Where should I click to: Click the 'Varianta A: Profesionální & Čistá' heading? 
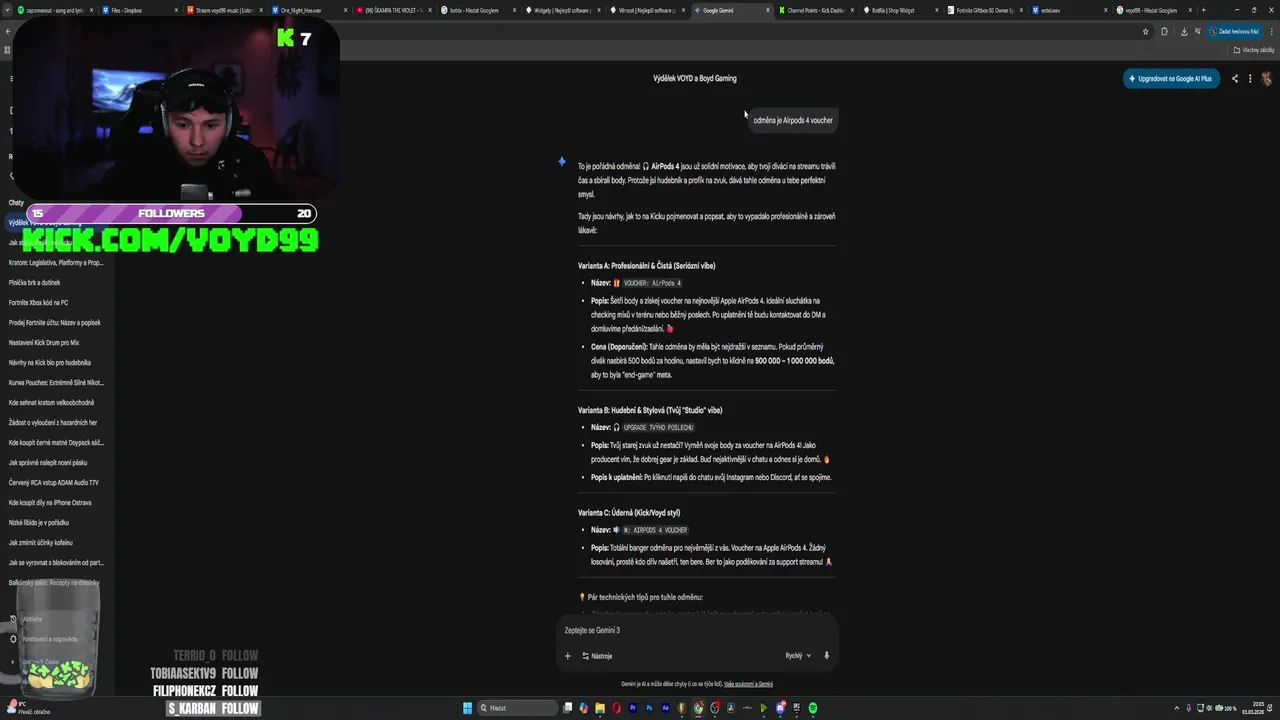tap(646, 266)
